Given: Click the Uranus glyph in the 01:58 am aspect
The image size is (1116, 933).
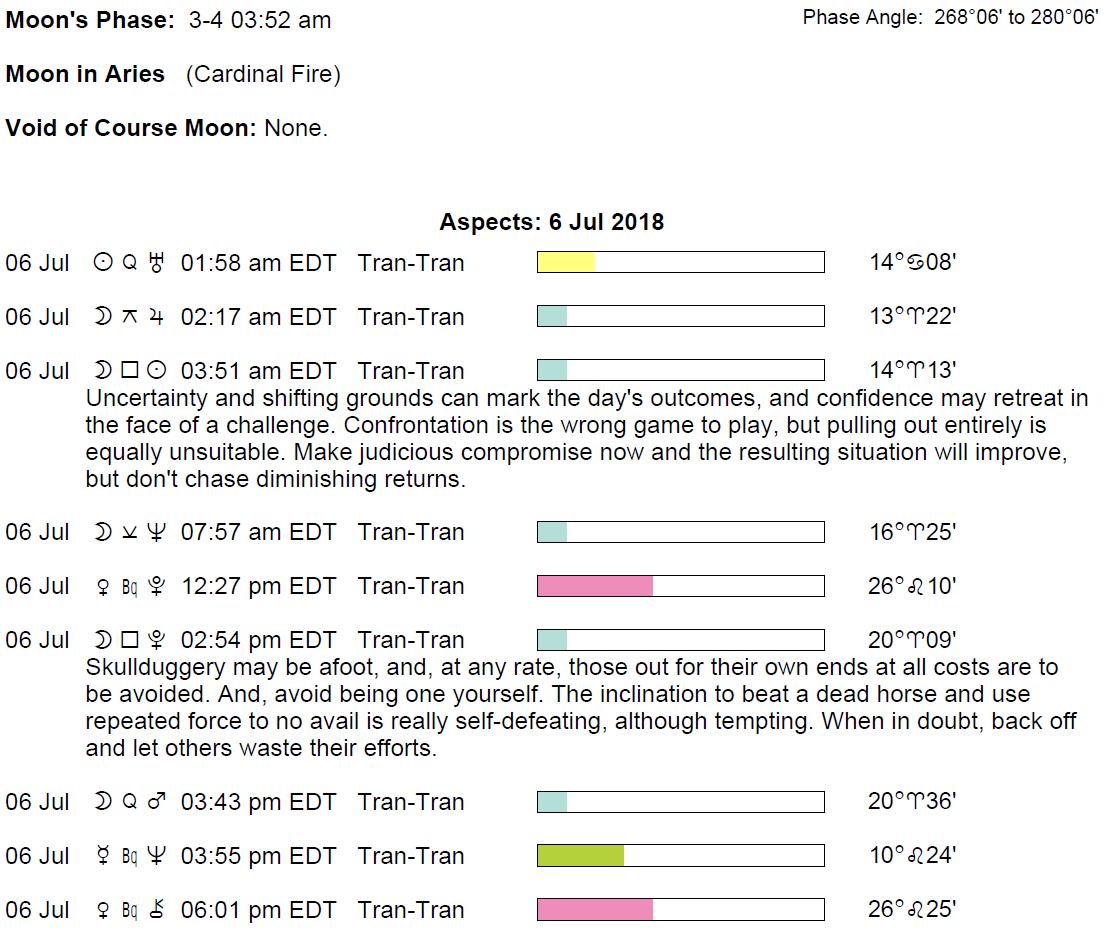Looking at the screenshot, I should click(155, 263).
